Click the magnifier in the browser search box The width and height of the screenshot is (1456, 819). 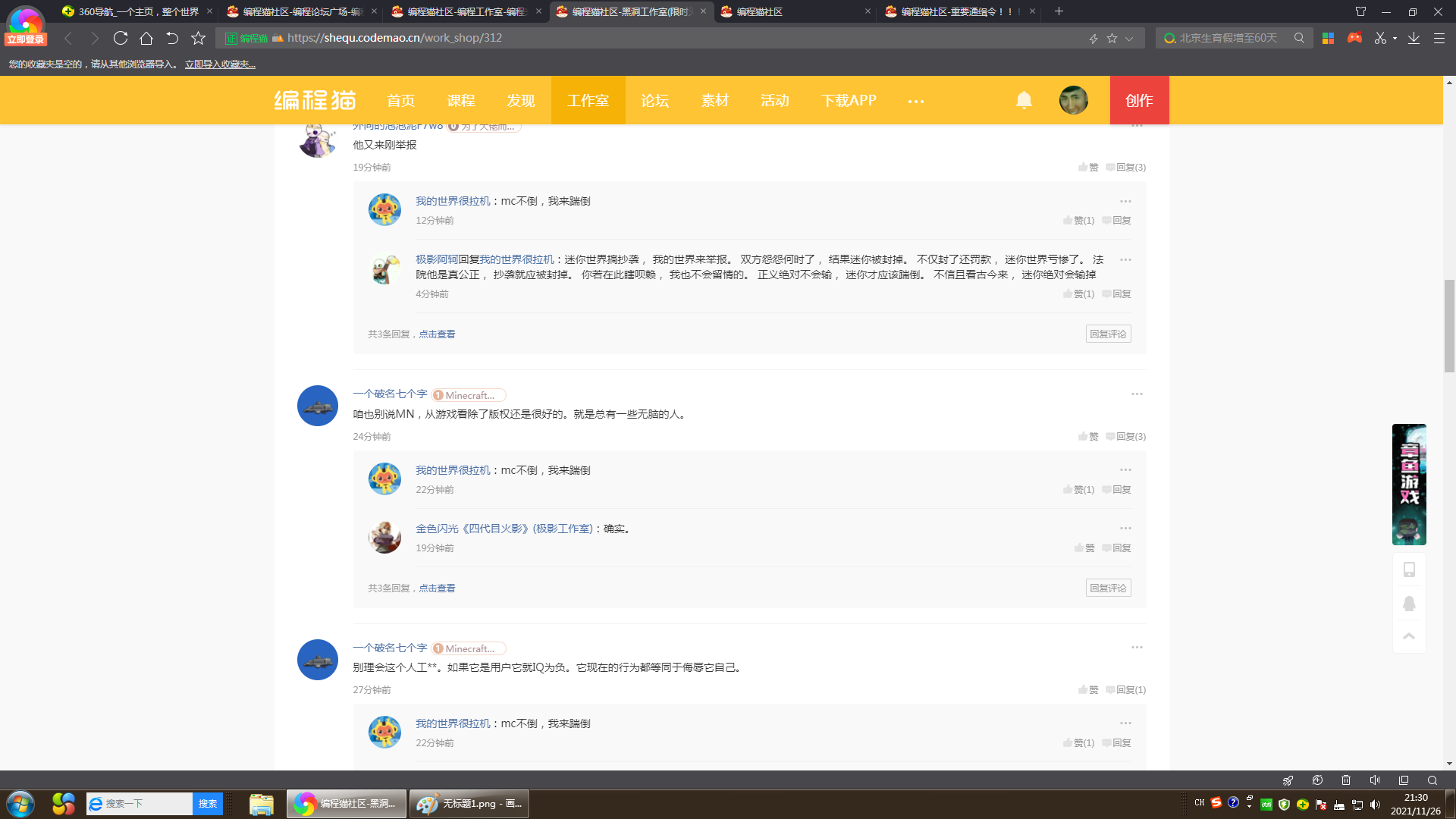[1299, 38]
